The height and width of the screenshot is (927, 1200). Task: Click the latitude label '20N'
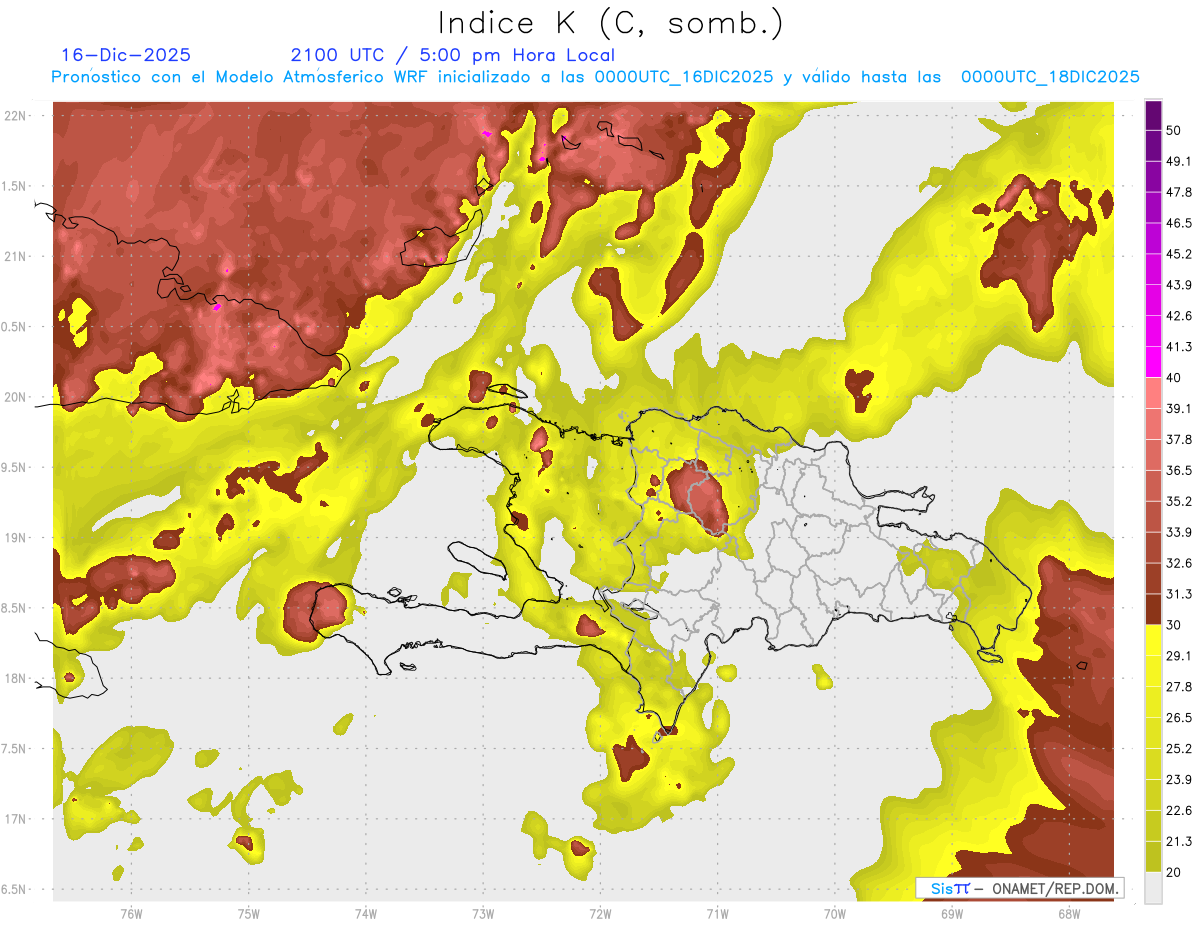pos(15,397)
